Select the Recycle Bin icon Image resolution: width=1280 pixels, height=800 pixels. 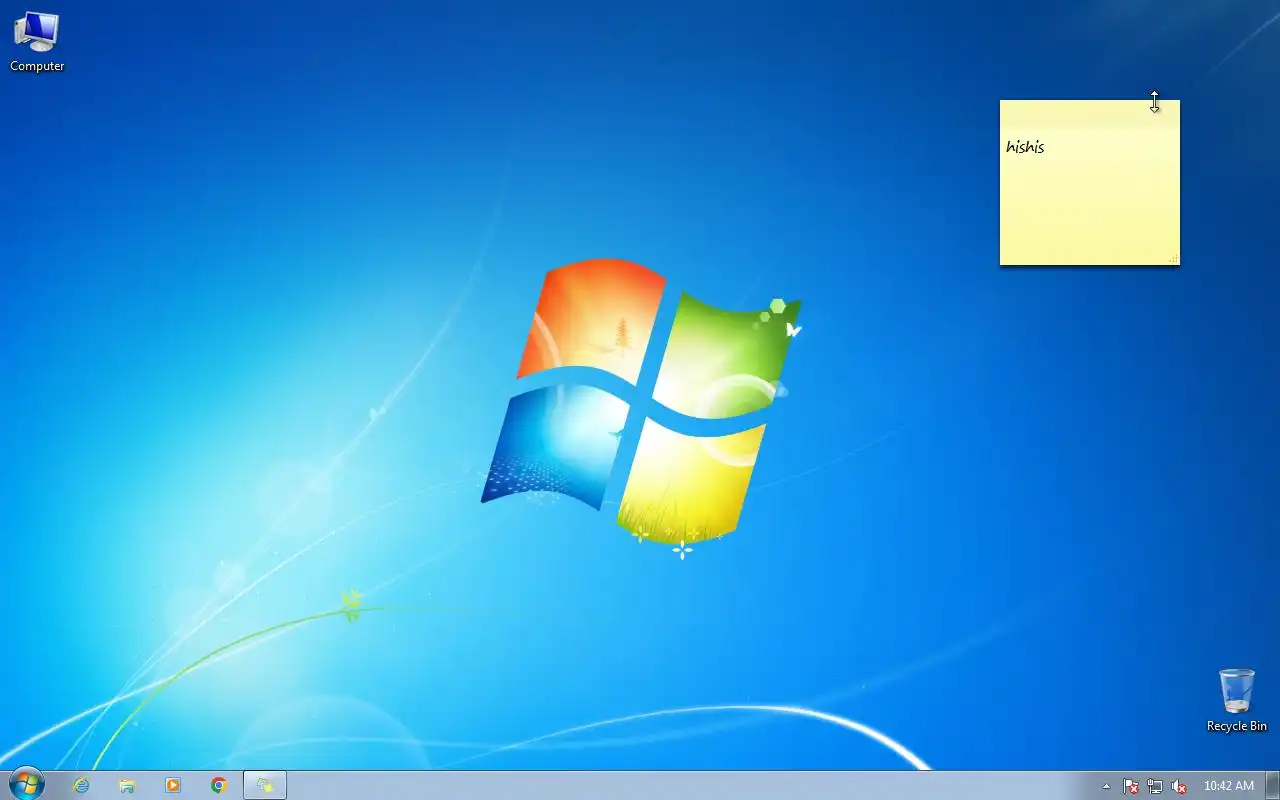(x=1237, y=700)
